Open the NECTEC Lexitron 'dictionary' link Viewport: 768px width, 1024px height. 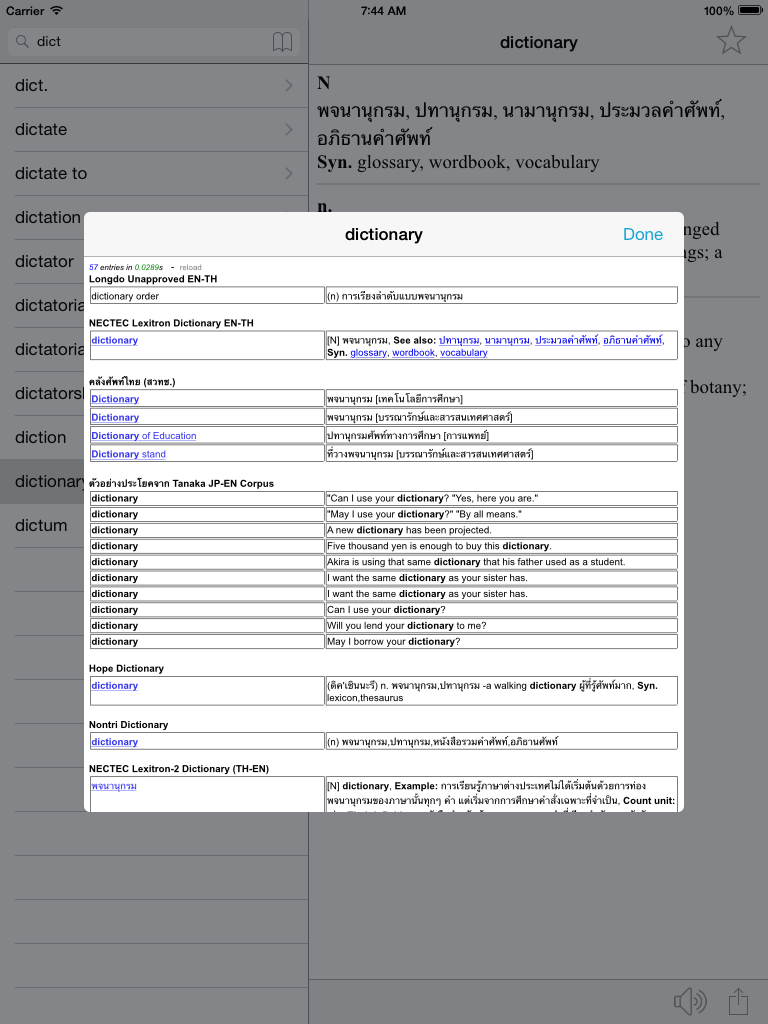[114, 340]
